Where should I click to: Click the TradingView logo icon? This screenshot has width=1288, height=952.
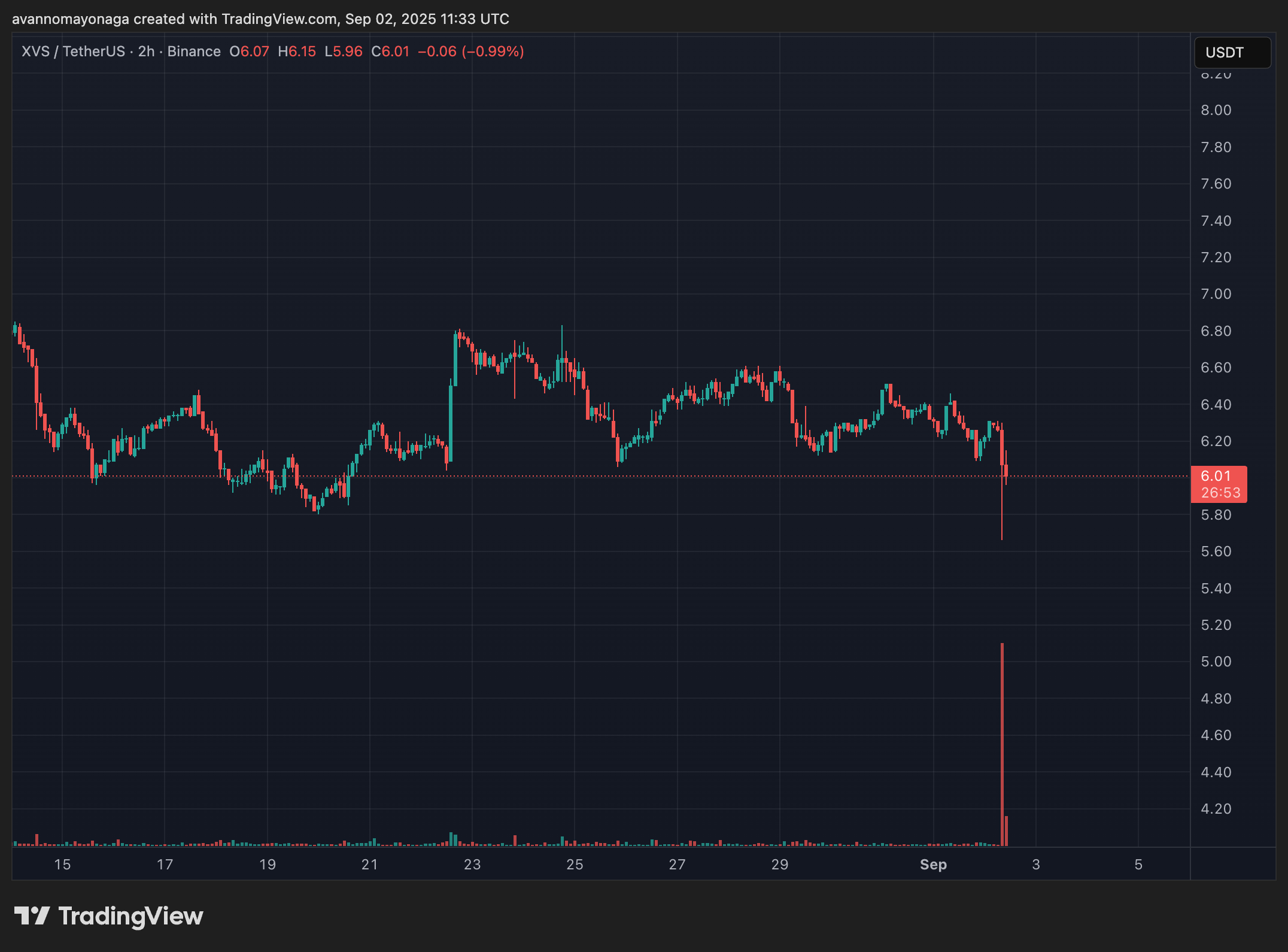(x=32, y=915)
